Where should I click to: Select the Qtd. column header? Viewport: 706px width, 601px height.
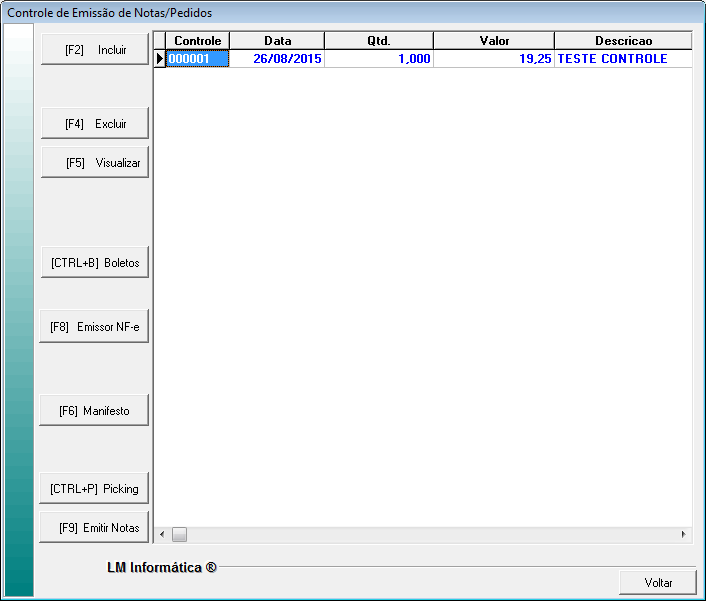(x=378, y=41)
